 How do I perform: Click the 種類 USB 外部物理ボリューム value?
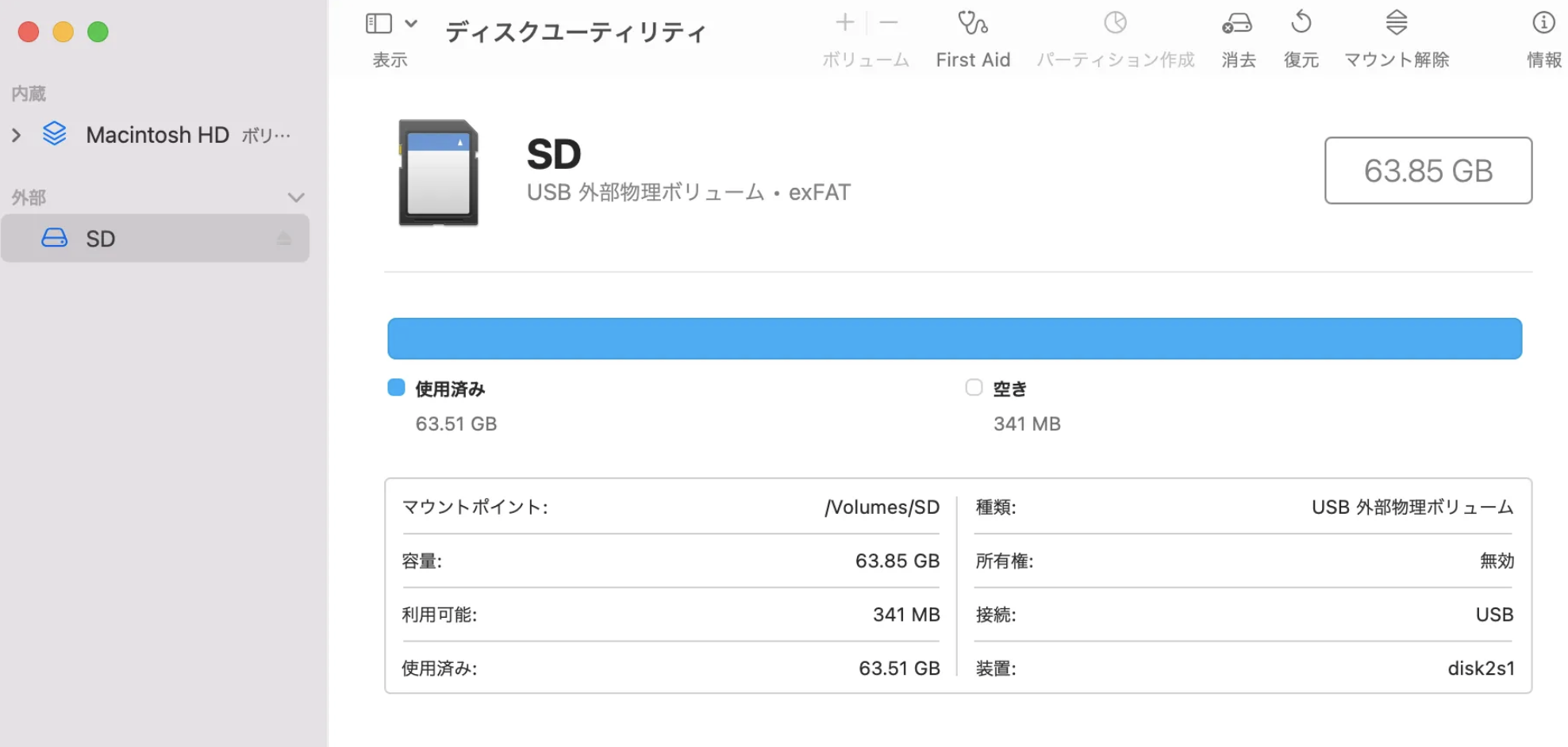coord(1412,508)
